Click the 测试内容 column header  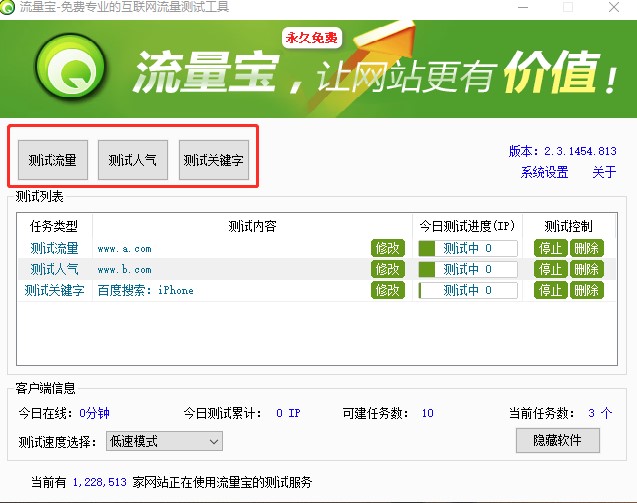point(252,226)
